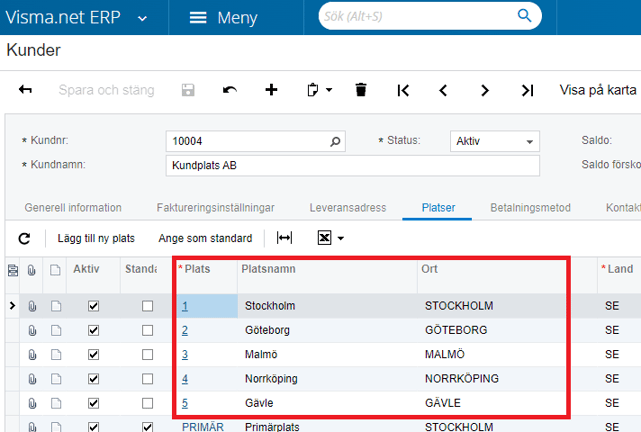Toggle Standard checkbox for Norrköping row
641x432 pixels.
click(x=148, y=379)
